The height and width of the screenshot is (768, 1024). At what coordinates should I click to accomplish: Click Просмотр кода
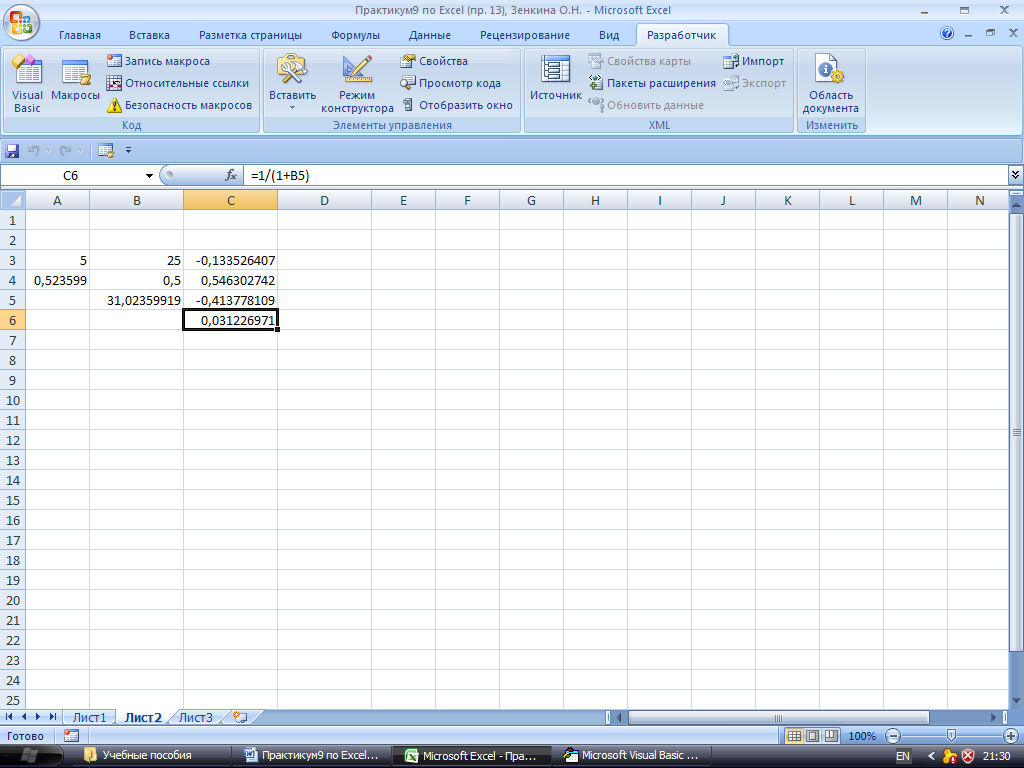click(x=451, y=83)
